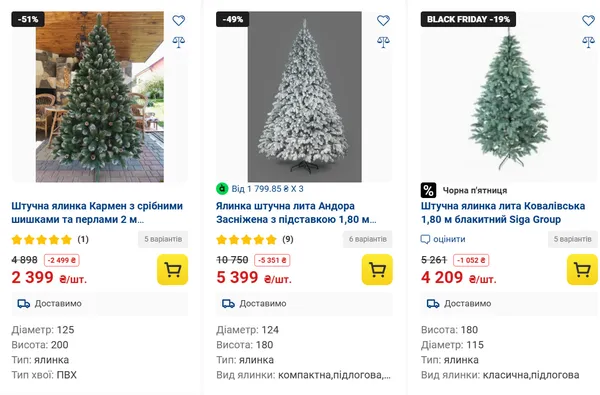600x395 pixels.
Task: Add Андора tree to favorites with heart icon
Action: tap(383, 20)
